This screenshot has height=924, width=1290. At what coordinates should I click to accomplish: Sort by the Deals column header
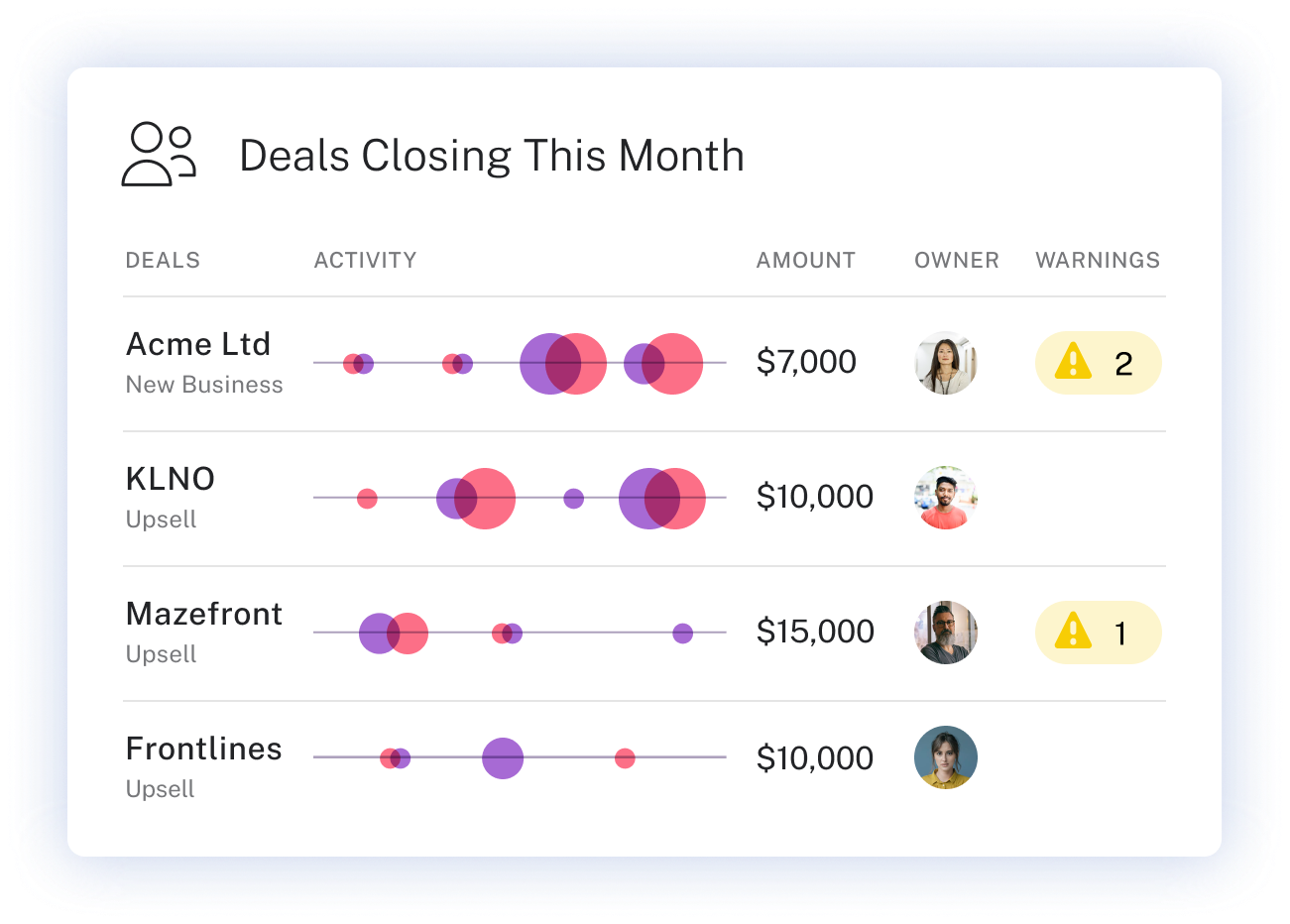(163, 260)
